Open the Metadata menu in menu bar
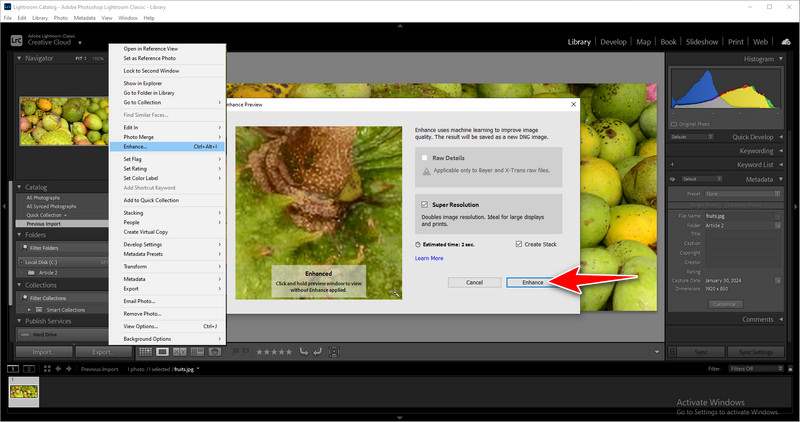800x422 pixels. pyautogui.click(x=84, y=18)
